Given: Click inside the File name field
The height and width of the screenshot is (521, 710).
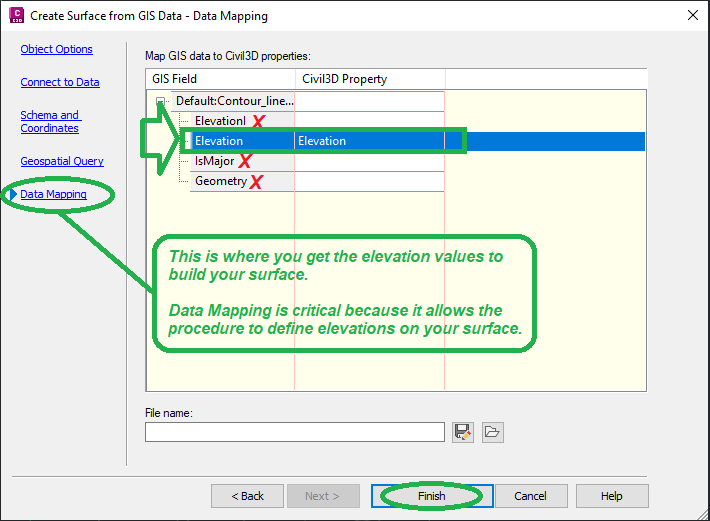Looking at the screenshot, I should coord(295,432).
